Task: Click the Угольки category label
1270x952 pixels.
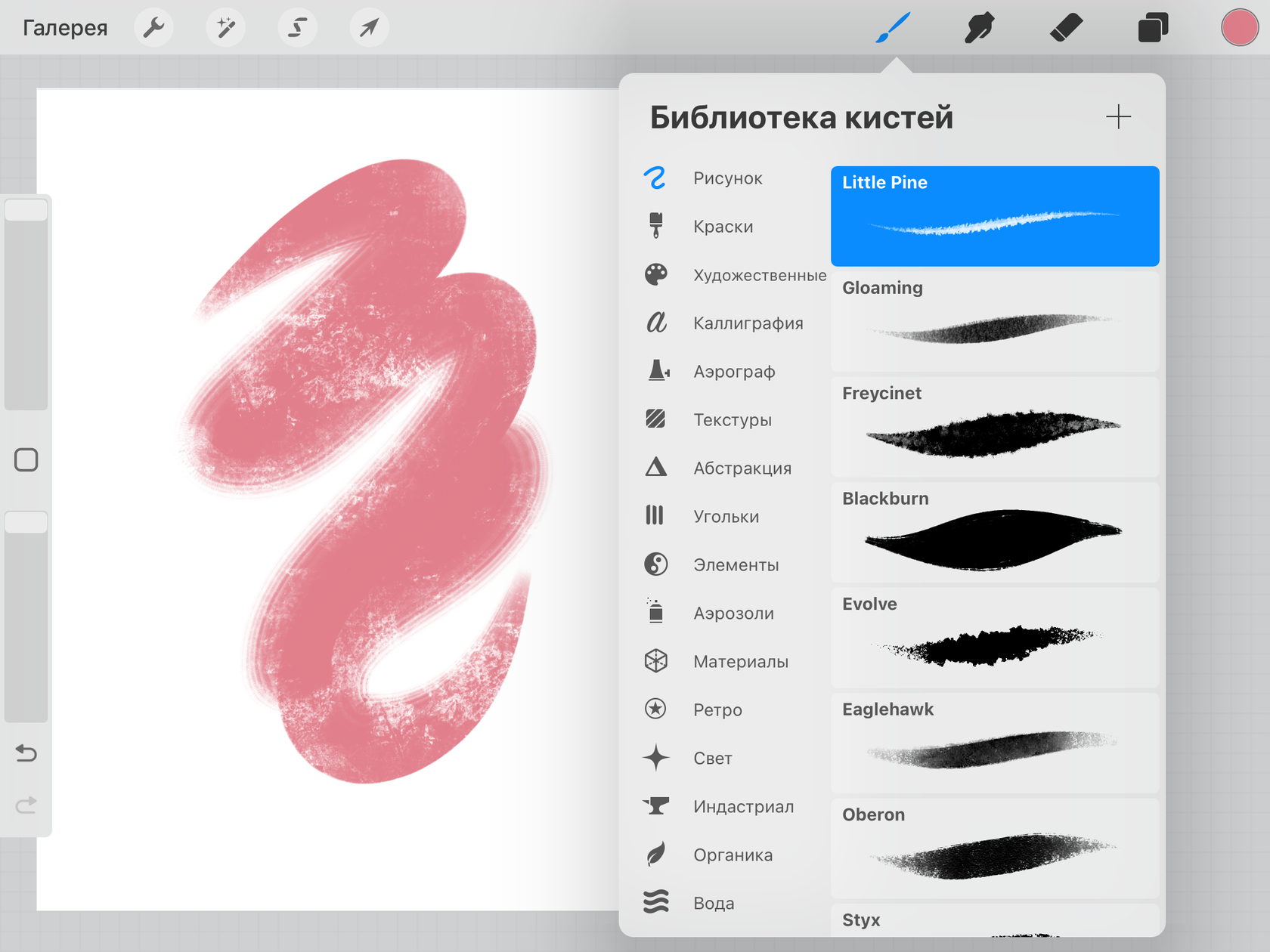Action: click(x=726, y=517)
